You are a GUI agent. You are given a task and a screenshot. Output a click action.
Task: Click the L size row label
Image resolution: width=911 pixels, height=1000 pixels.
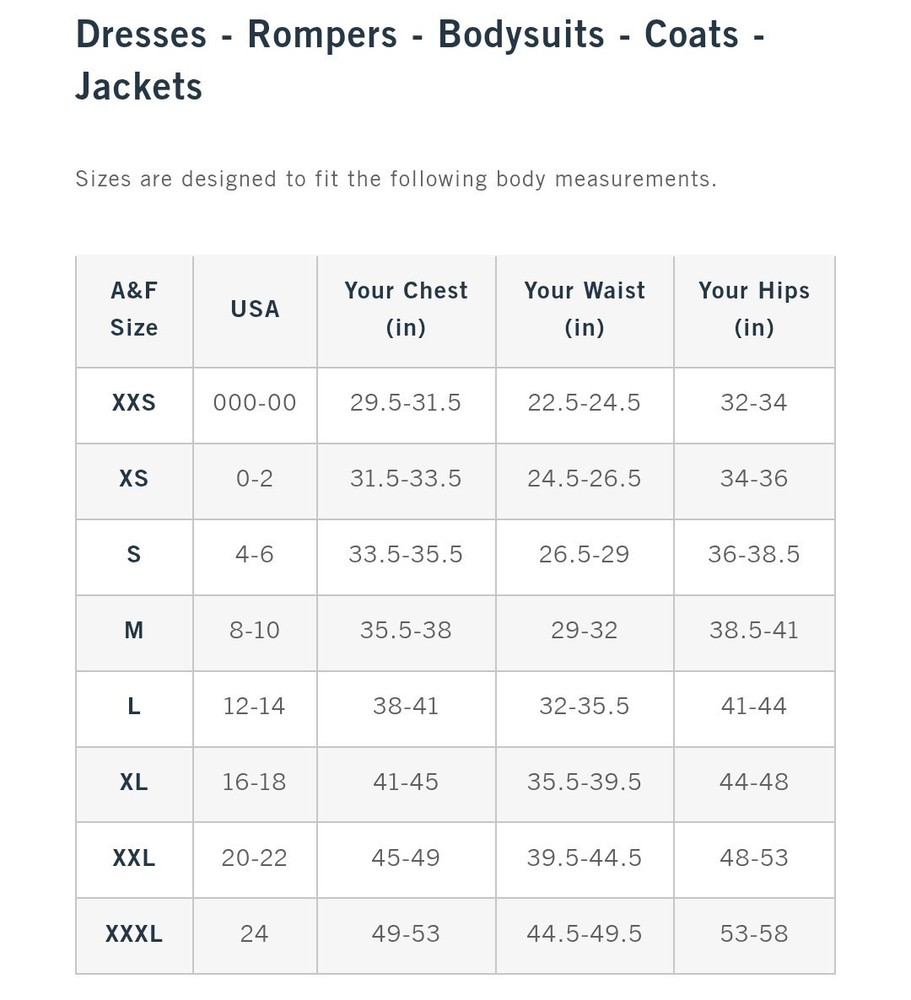134,707
